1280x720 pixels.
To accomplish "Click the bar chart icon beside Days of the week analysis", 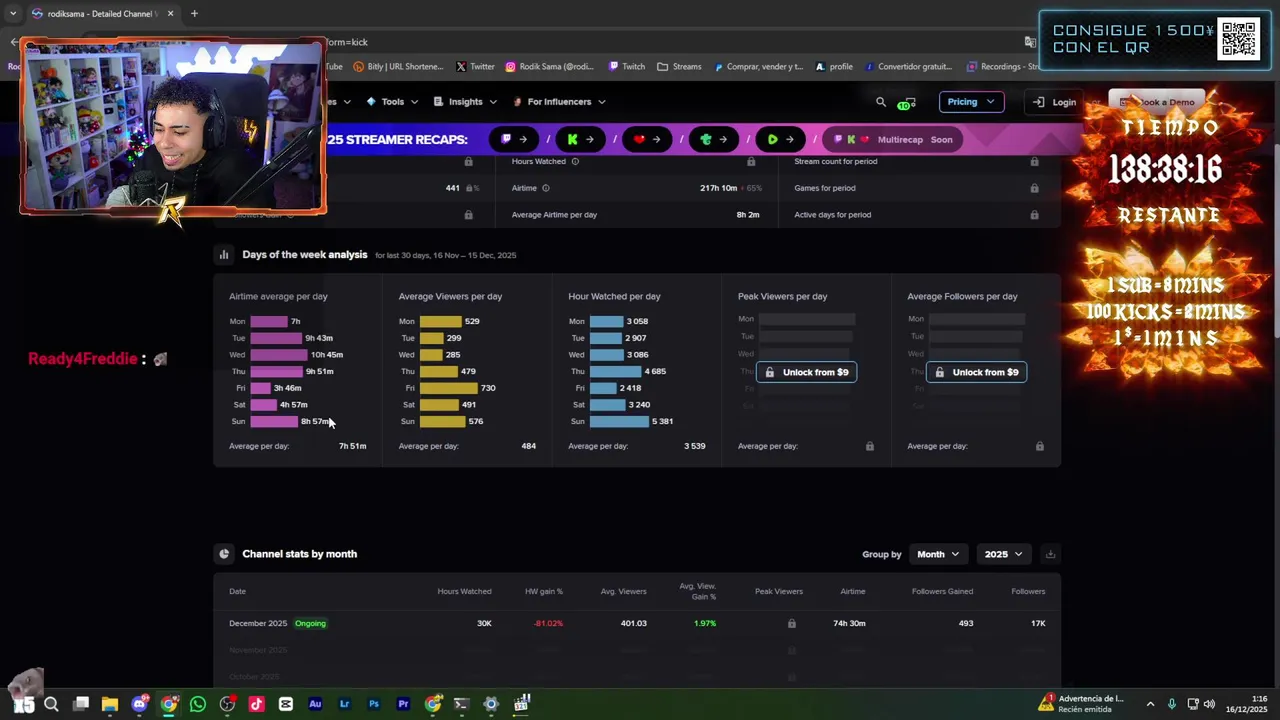I will coord(224,255).
